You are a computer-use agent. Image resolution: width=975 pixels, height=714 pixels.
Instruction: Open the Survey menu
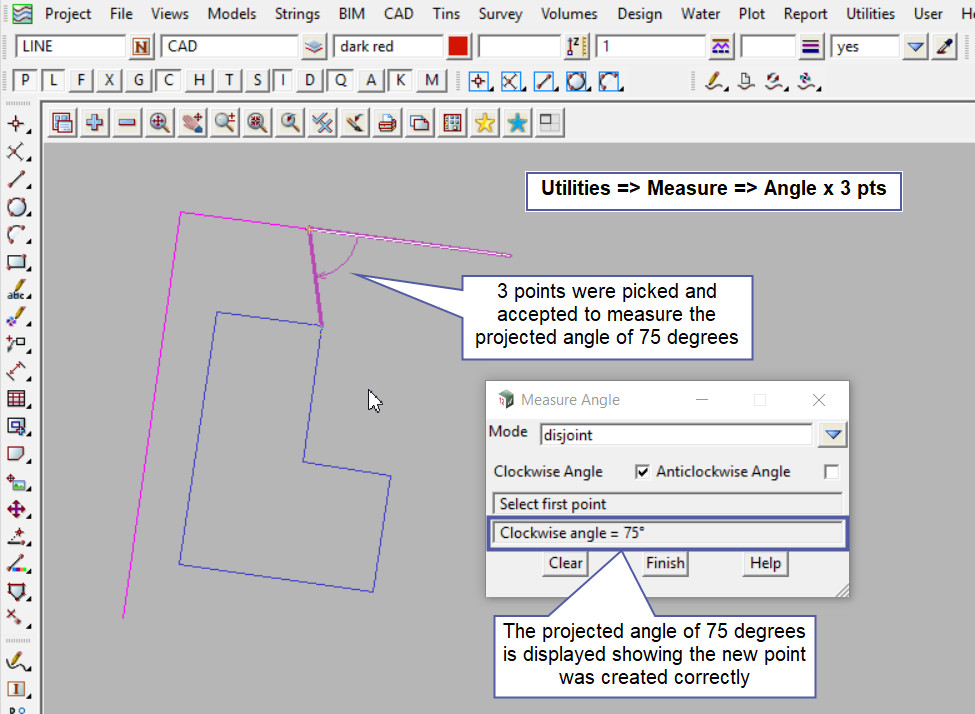pyautogui.click(x=500, y=14)
